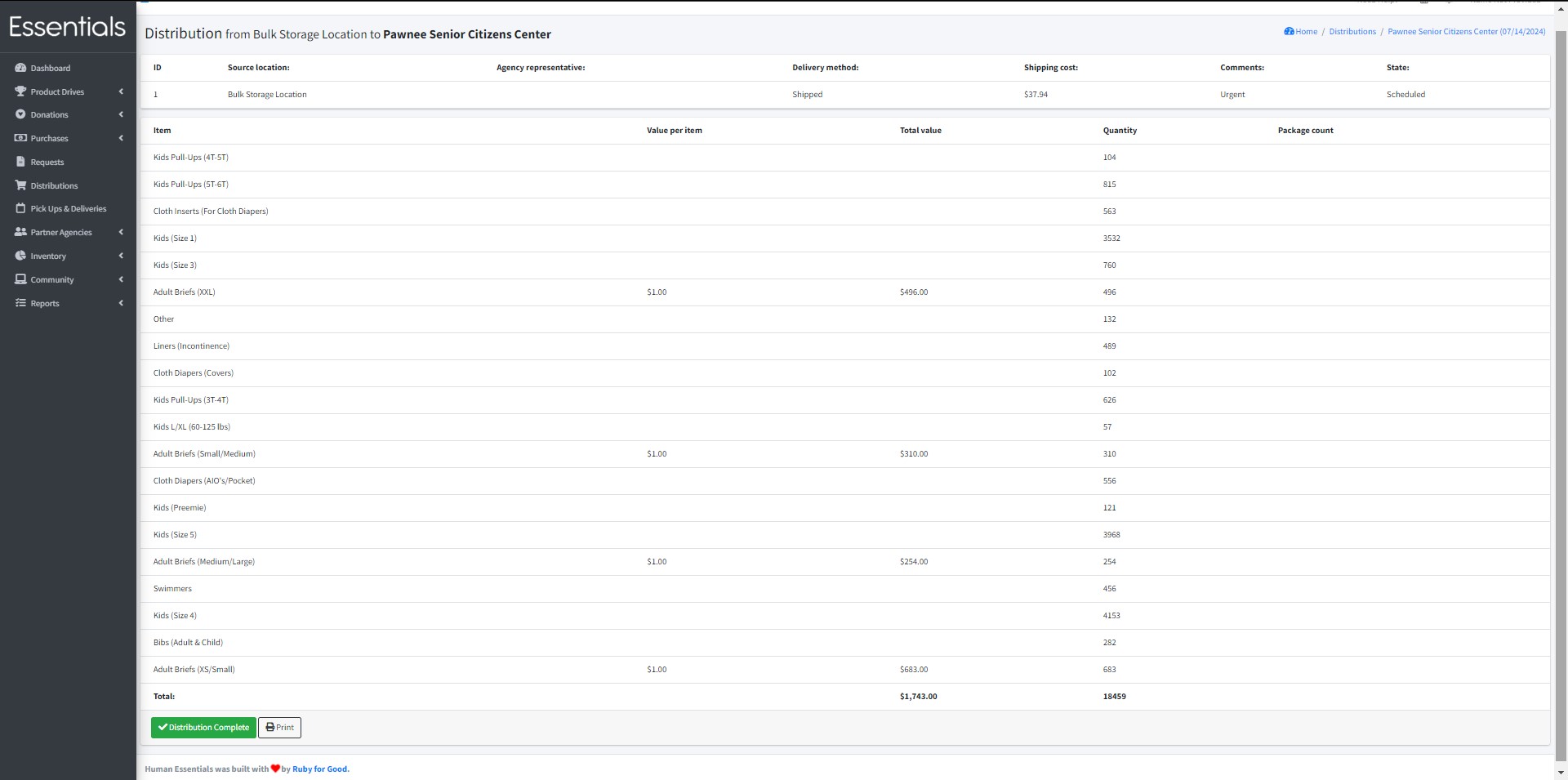1568x780 pixels.
Task: Click the page vertical scrollbar
Action: point(1561,396)
